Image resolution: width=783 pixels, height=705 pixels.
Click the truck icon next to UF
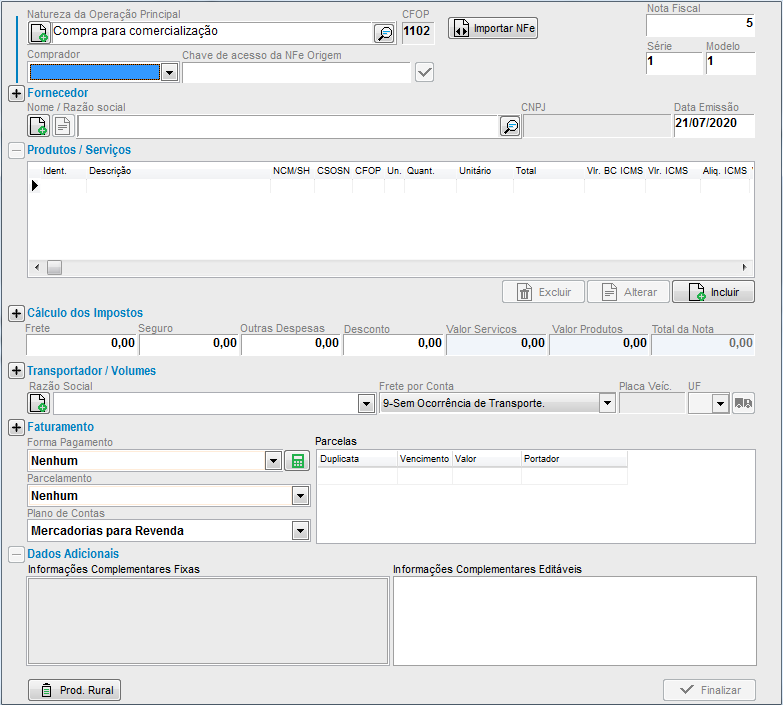coord(744,403)
